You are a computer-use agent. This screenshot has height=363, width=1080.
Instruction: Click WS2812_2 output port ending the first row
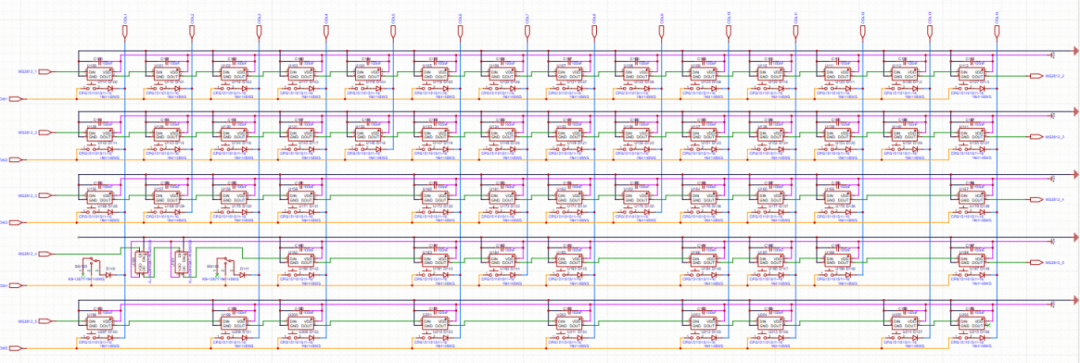tap(1036, 76)
